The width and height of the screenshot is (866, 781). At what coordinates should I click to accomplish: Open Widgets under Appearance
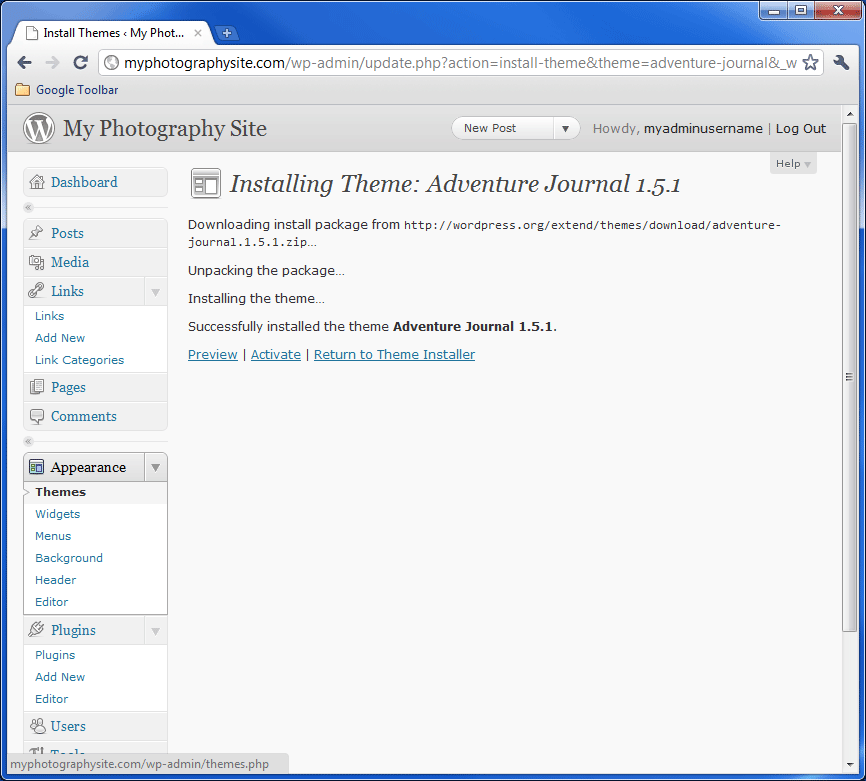point(57,514)
